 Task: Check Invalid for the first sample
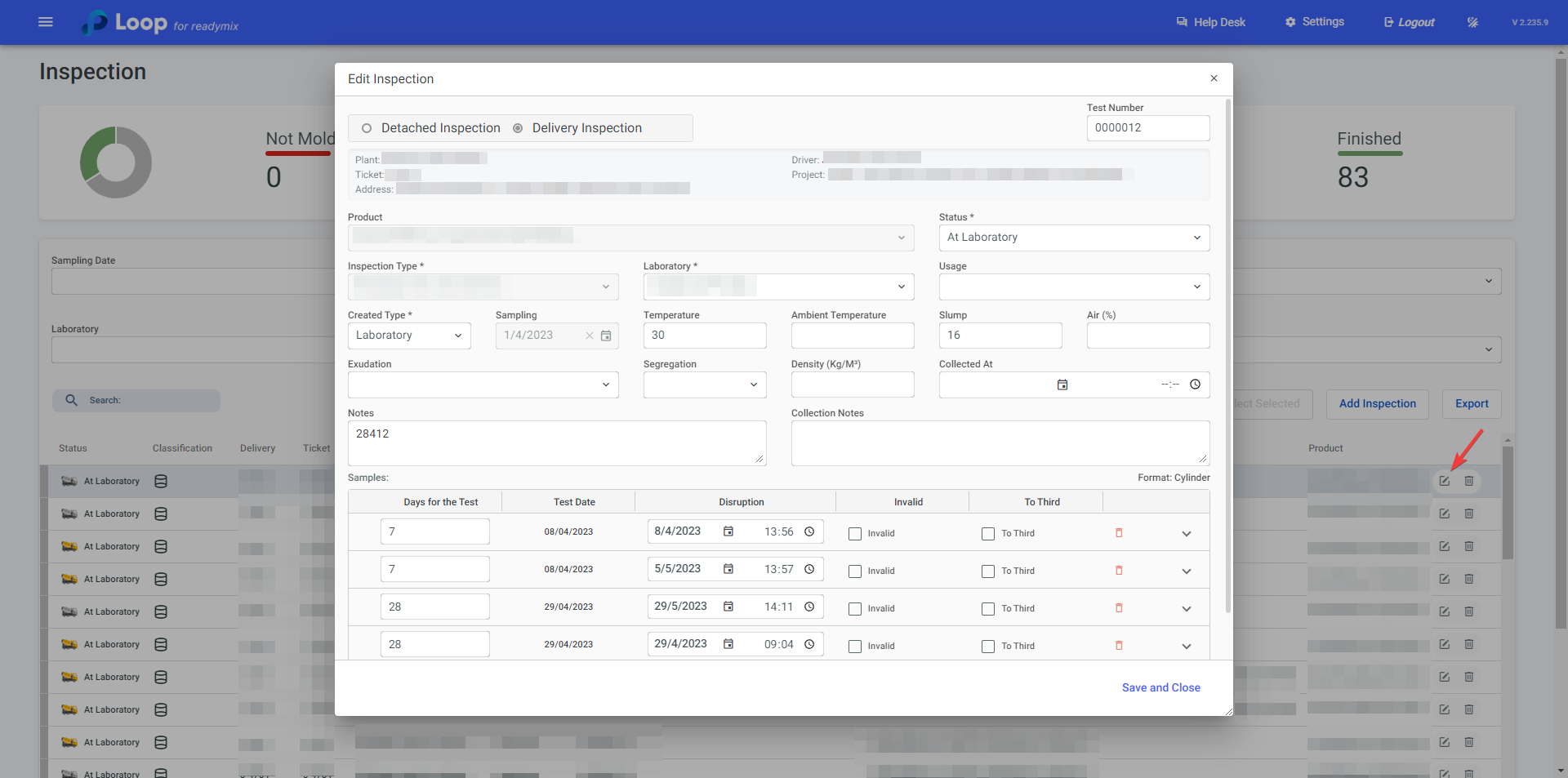(855, 534)
